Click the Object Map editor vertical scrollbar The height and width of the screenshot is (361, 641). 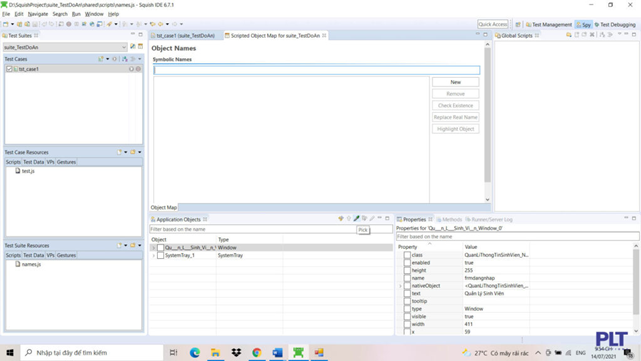tap(487, 115)
